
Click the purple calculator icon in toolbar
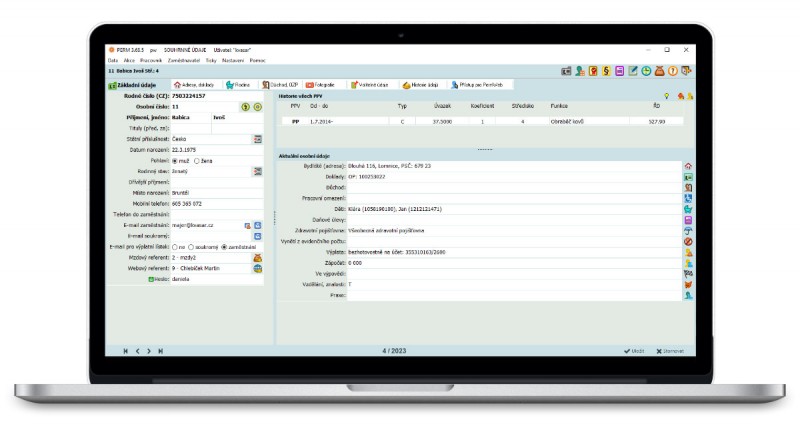(x=620, y=71)
